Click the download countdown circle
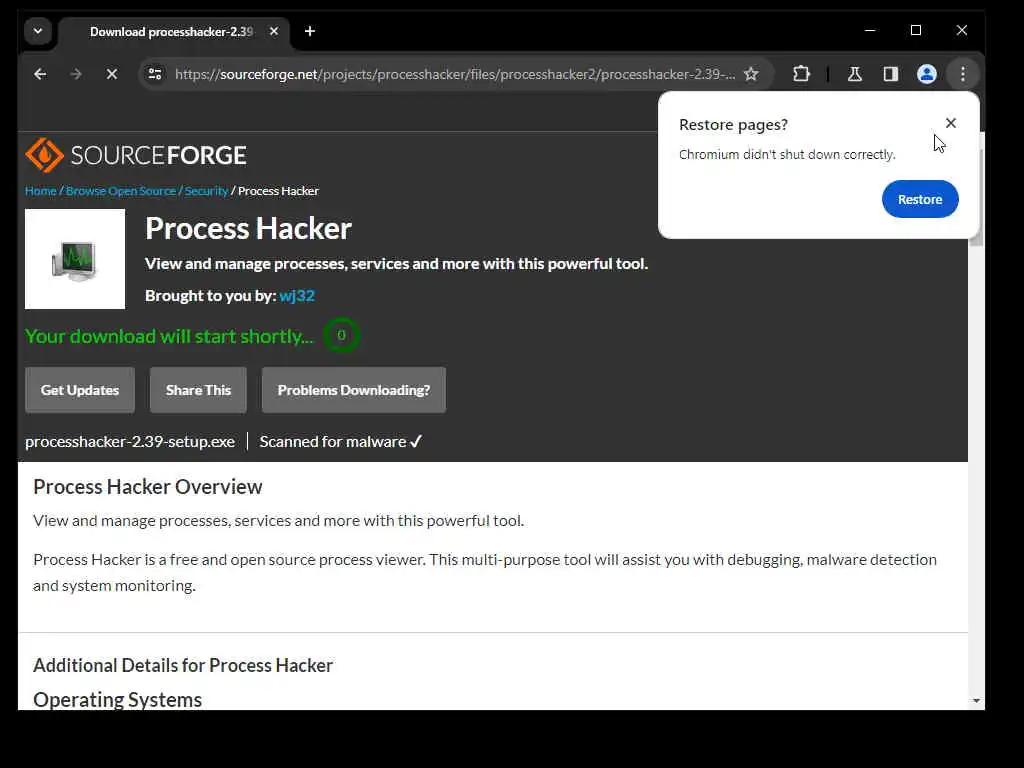Image resolution: width=1024 pixels, height=768 pixels. point(341,336)
